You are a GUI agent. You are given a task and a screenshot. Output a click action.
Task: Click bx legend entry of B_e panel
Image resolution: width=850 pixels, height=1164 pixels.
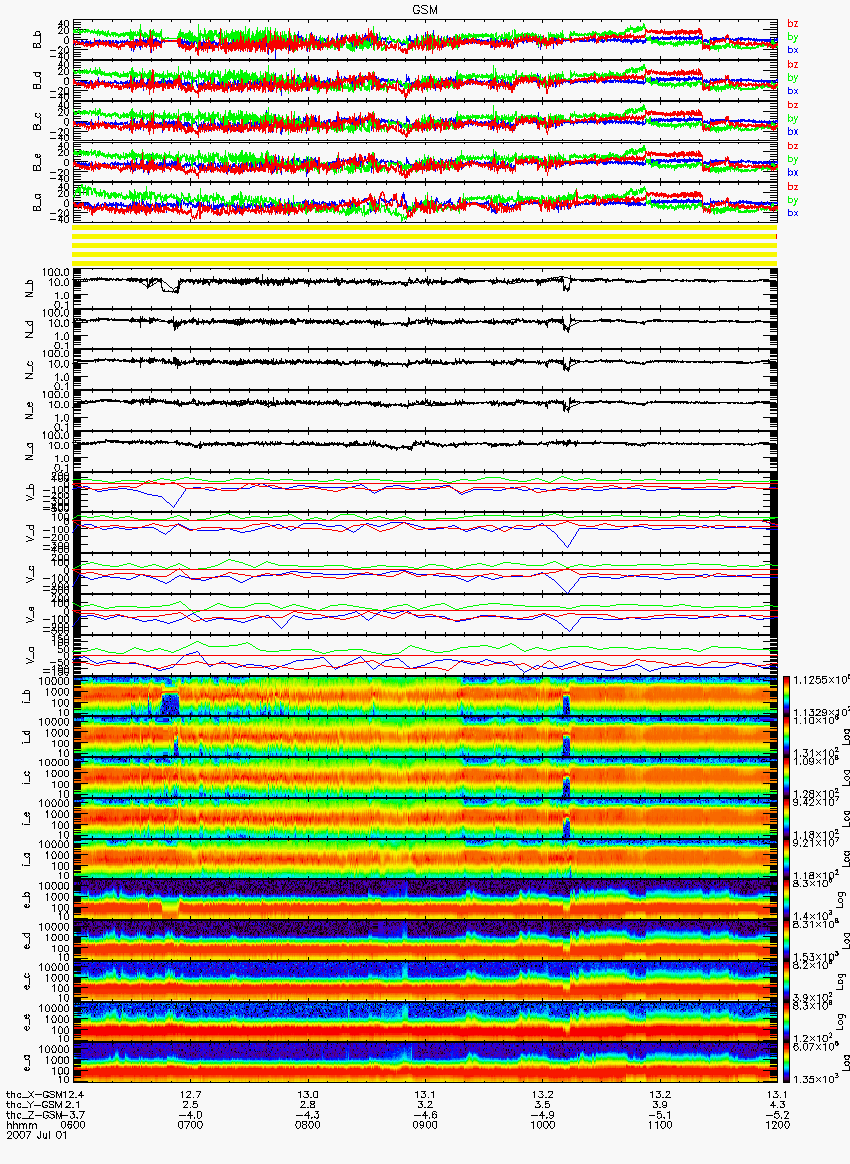[x=793, y=172]
